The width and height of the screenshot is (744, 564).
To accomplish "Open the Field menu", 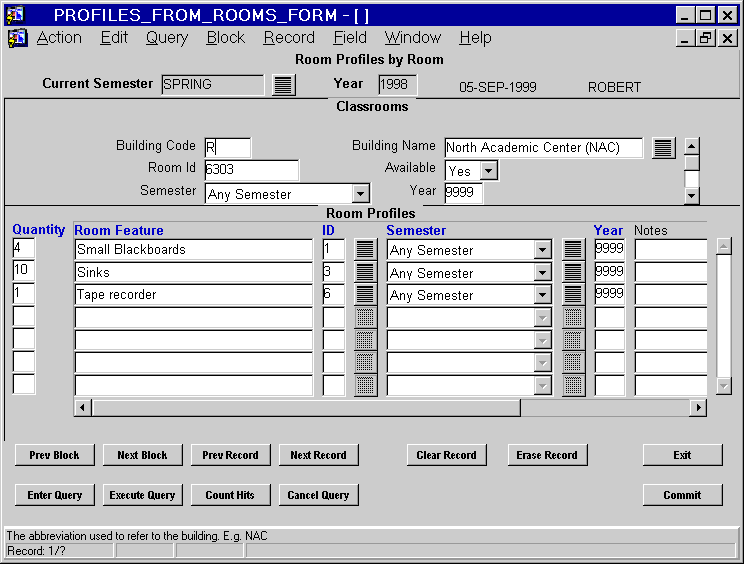I will pos(350,37).
